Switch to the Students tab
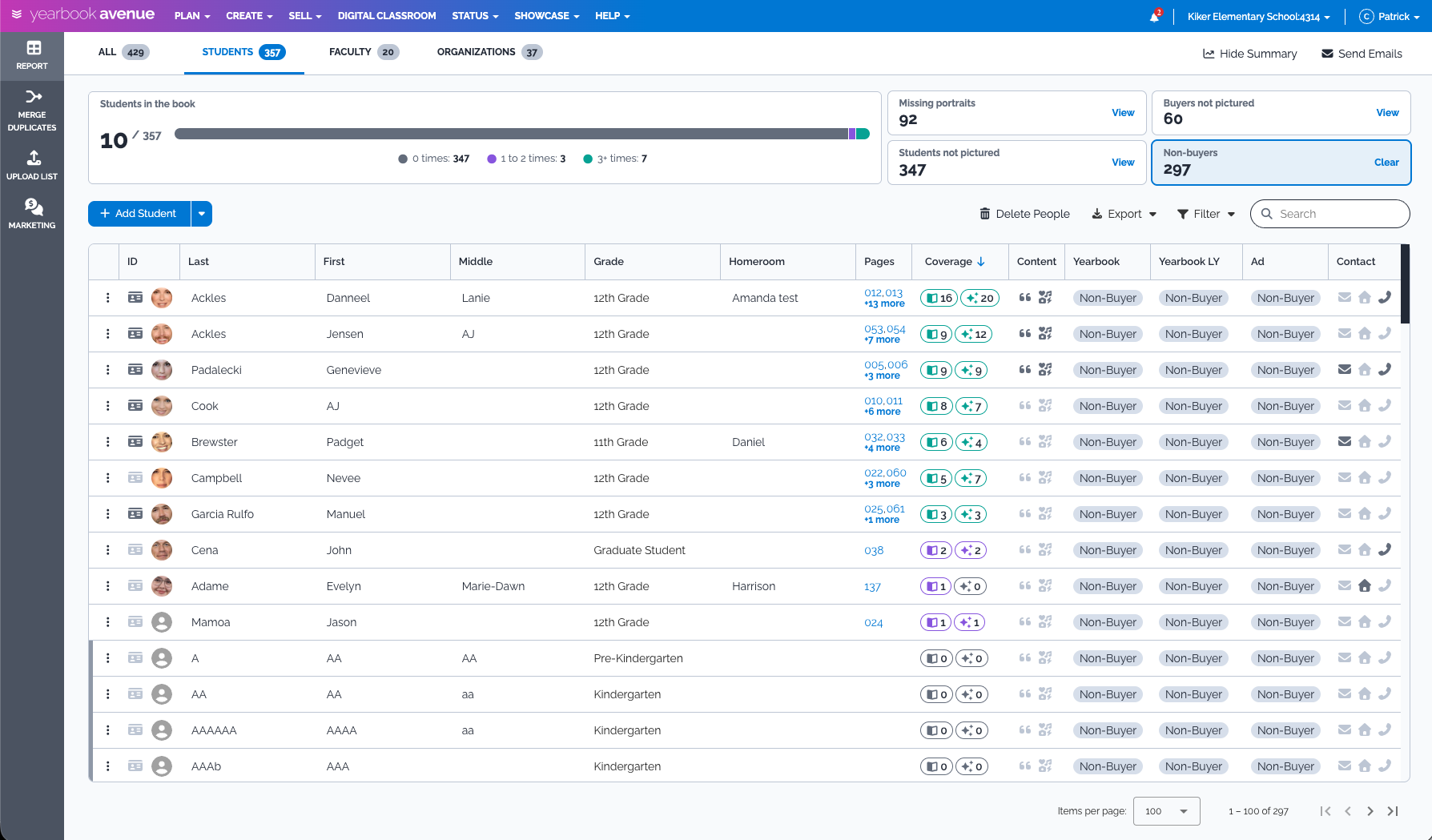The image size is (1432, 840). [x=243, y=52]
